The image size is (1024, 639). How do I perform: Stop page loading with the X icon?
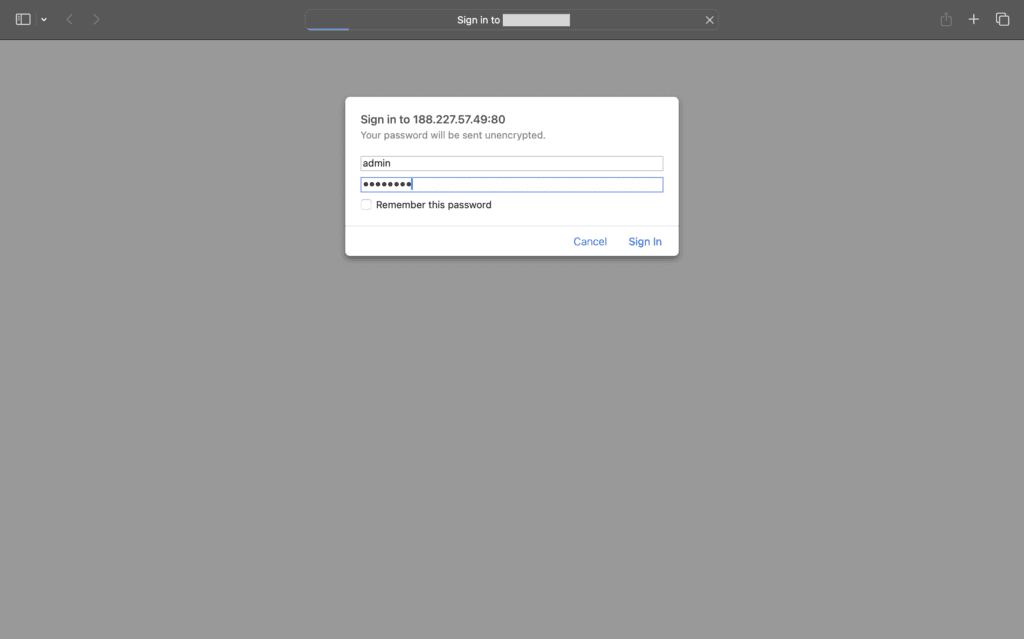[x=710, y=20]
